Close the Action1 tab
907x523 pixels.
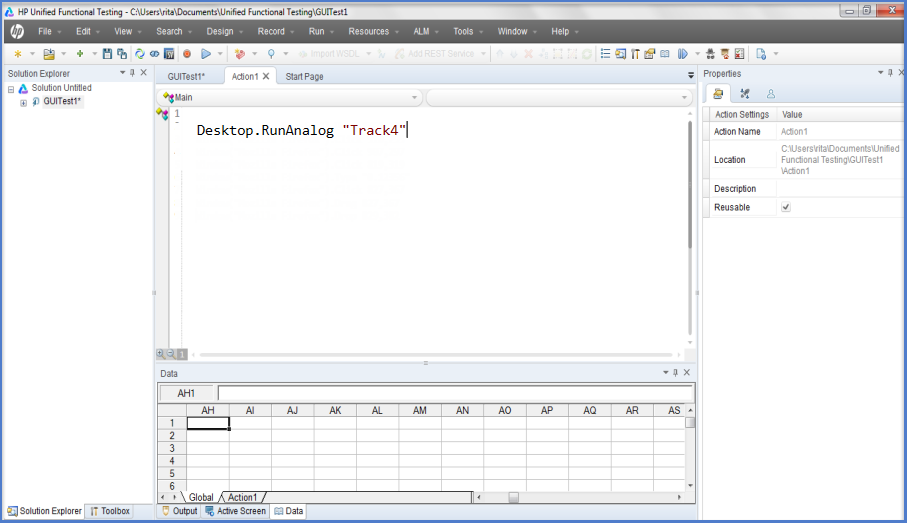coord(266,76)
